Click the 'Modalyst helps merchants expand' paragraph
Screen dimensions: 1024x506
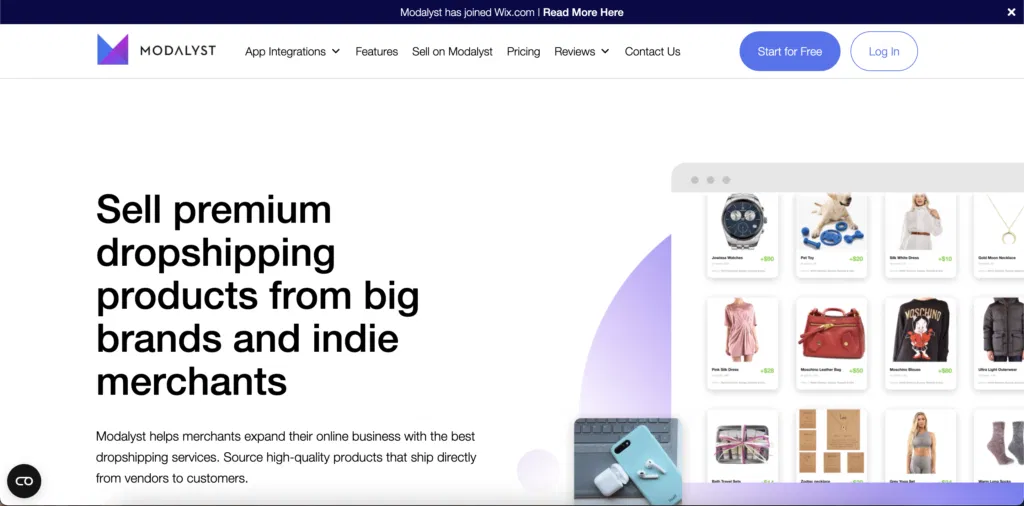coord(286,457)
